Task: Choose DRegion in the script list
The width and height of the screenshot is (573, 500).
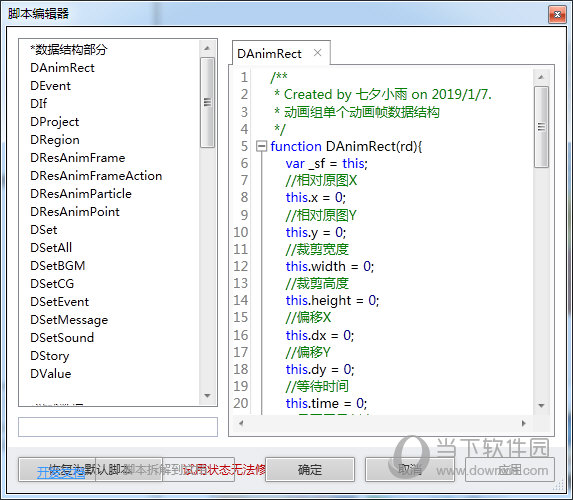Action: (55, 140)
